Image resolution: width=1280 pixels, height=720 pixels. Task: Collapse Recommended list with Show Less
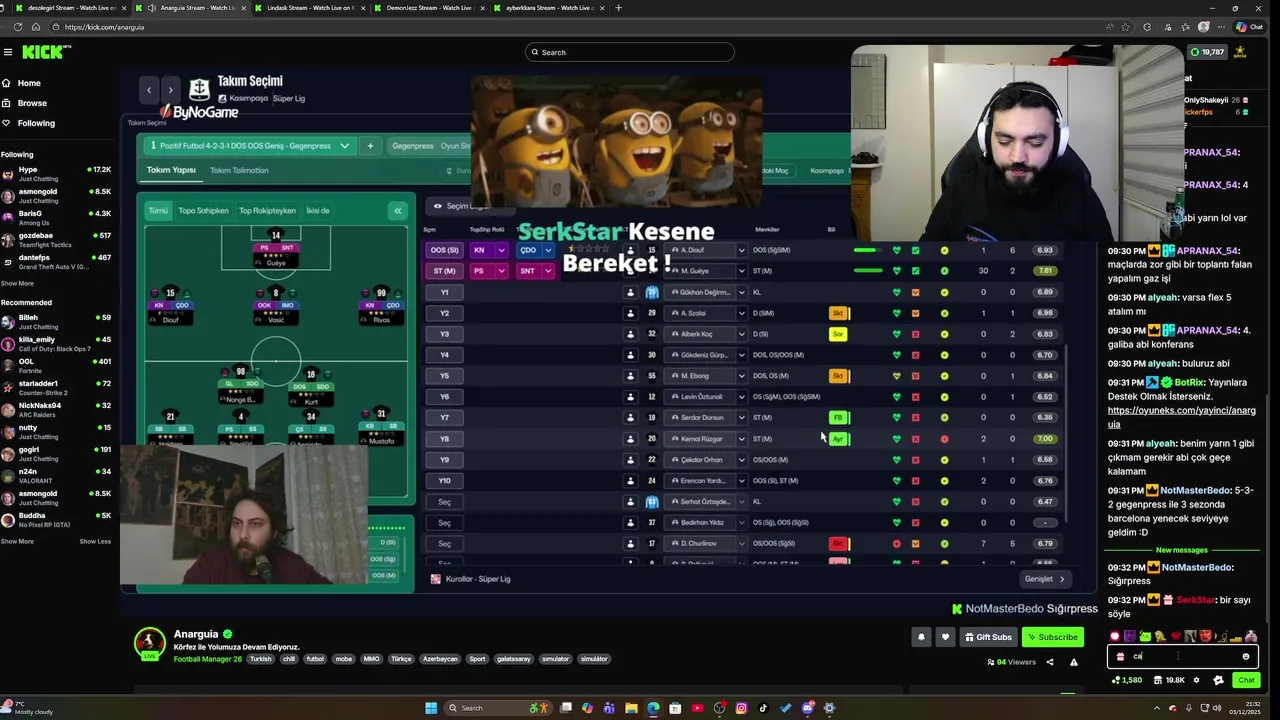(95, 541)
